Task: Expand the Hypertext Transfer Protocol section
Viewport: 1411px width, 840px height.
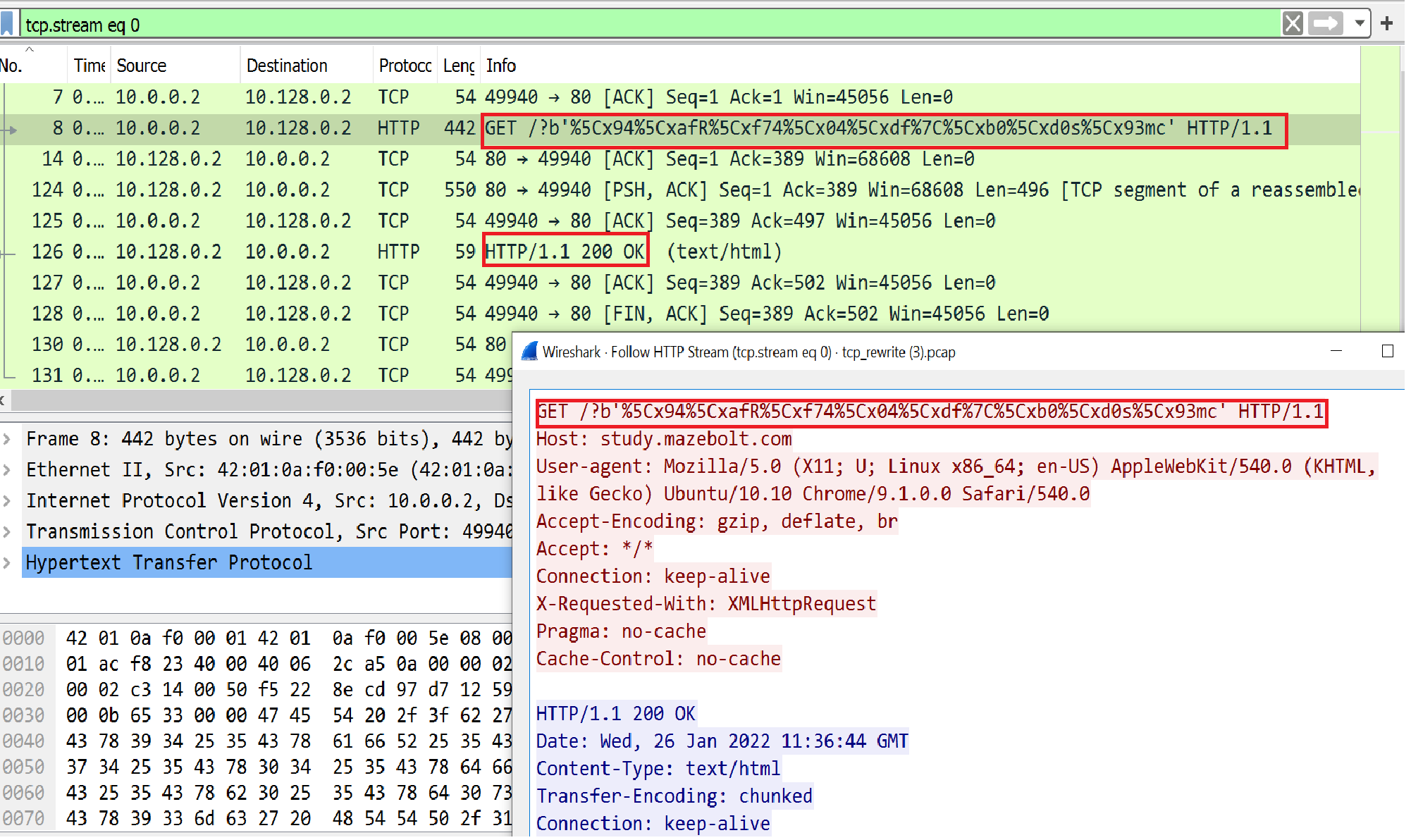Action: click(7, 563)
